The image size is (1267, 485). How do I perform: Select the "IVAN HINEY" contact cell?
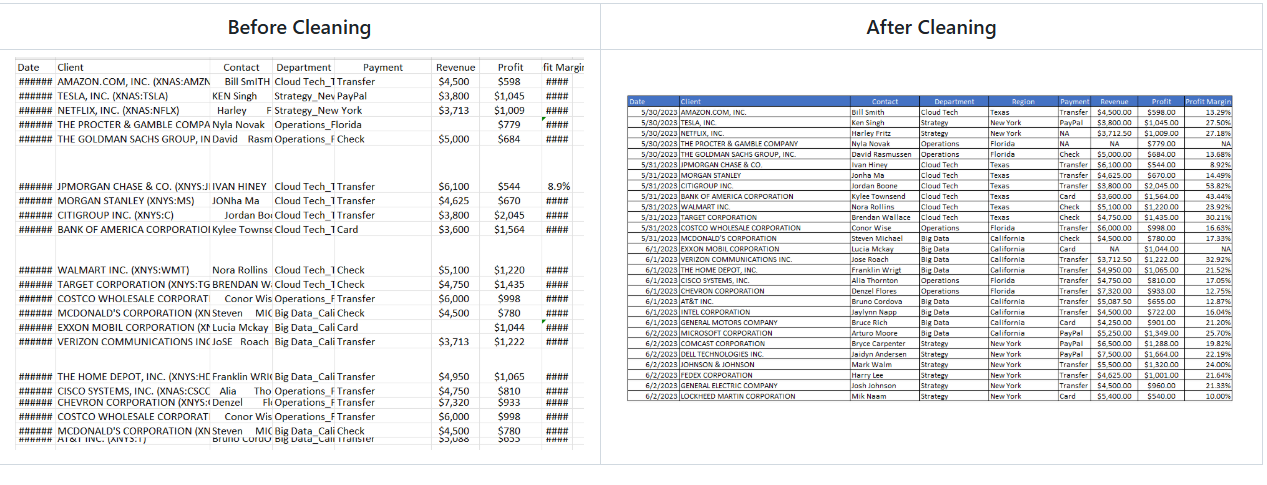(239, 186)
